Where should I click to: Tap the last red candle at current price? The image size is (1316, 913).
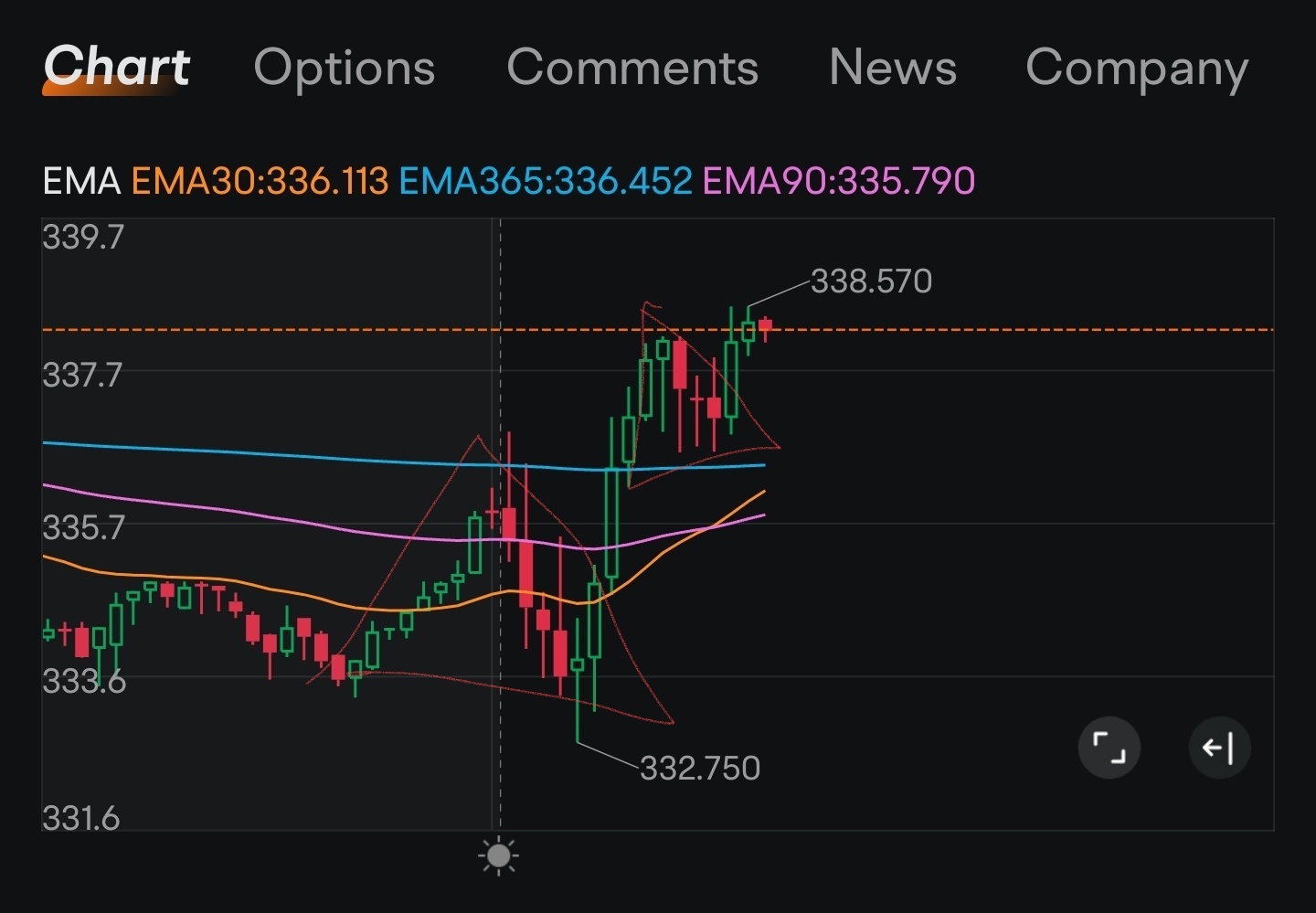click(x=765, y=327)
